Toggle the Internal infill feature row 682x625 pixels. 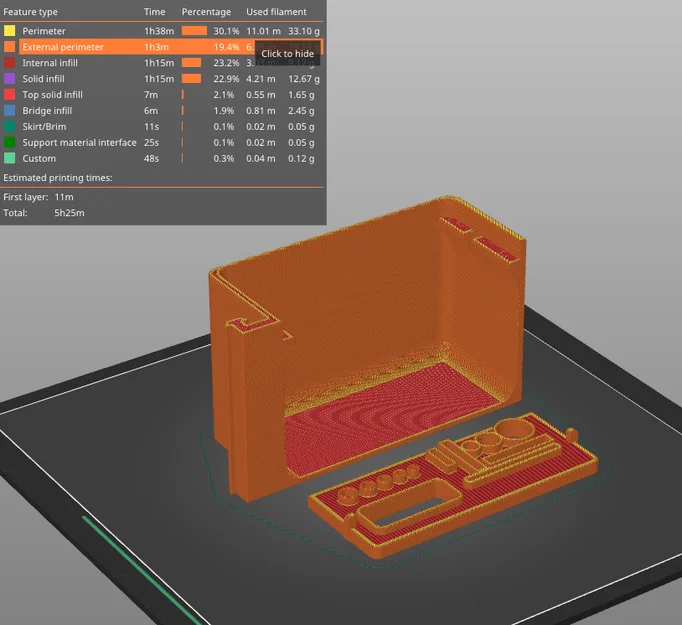162,63
